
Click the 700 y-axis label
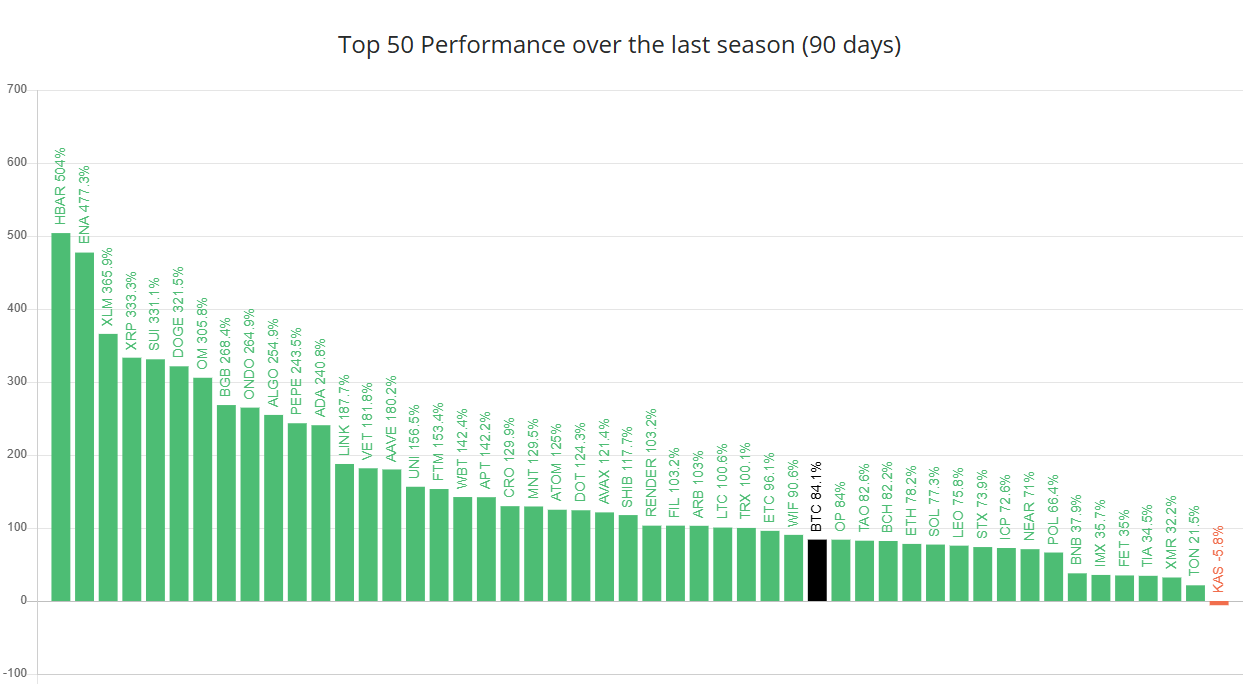(x=17, y=90)
